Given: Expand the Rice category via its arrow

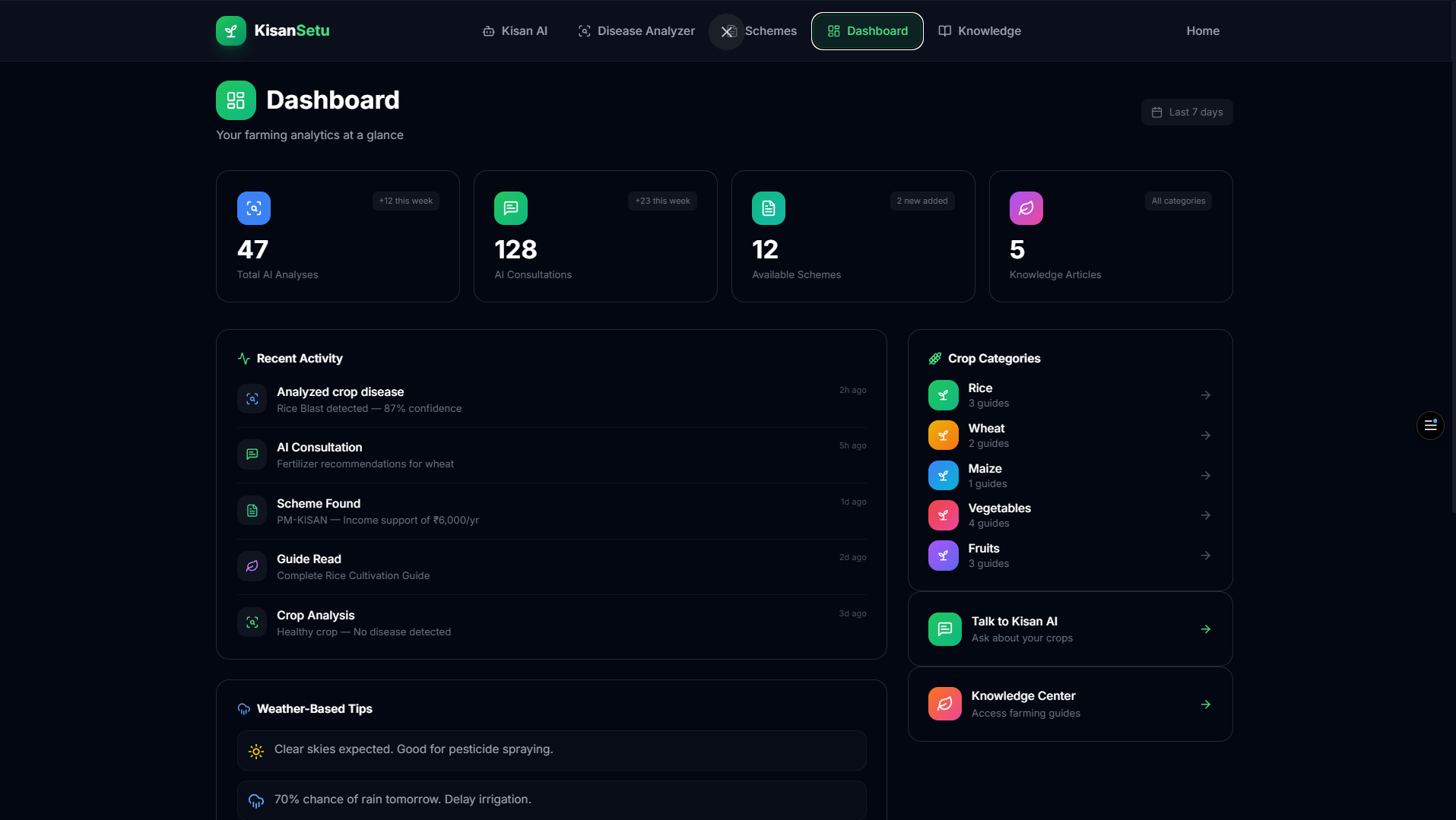Looking at the screenshot, I should (1206, 395).
